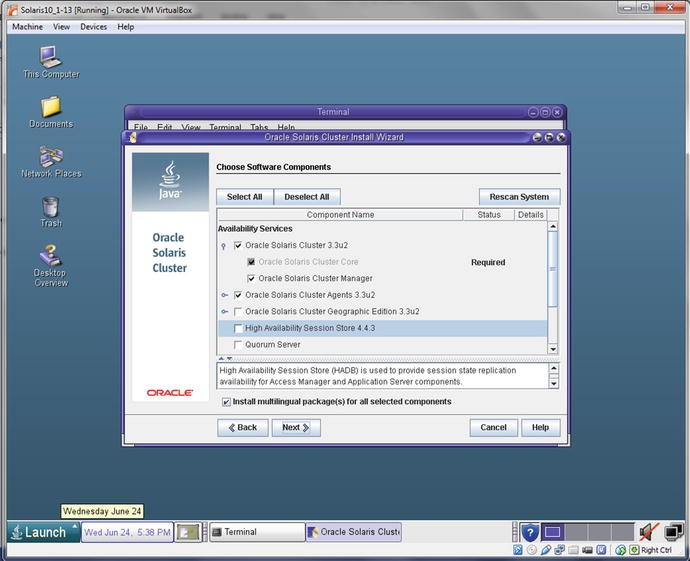Uncheck Oracle Solaris Cluster 3.3u2 checkbox
This screenshot has height=561, width=690.
pos(238,245)
